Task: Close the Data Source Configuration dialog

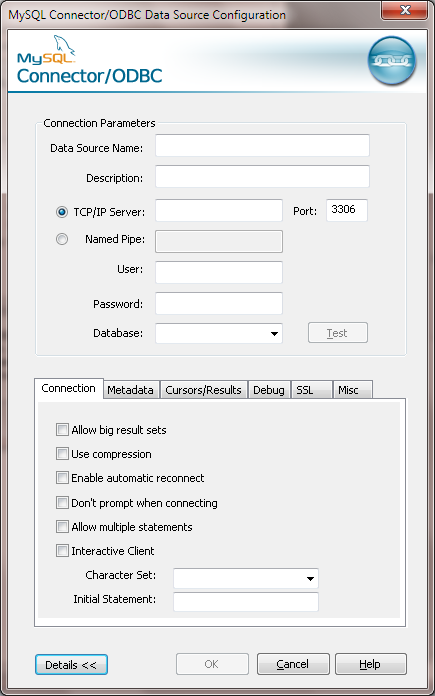Action: 405,10
